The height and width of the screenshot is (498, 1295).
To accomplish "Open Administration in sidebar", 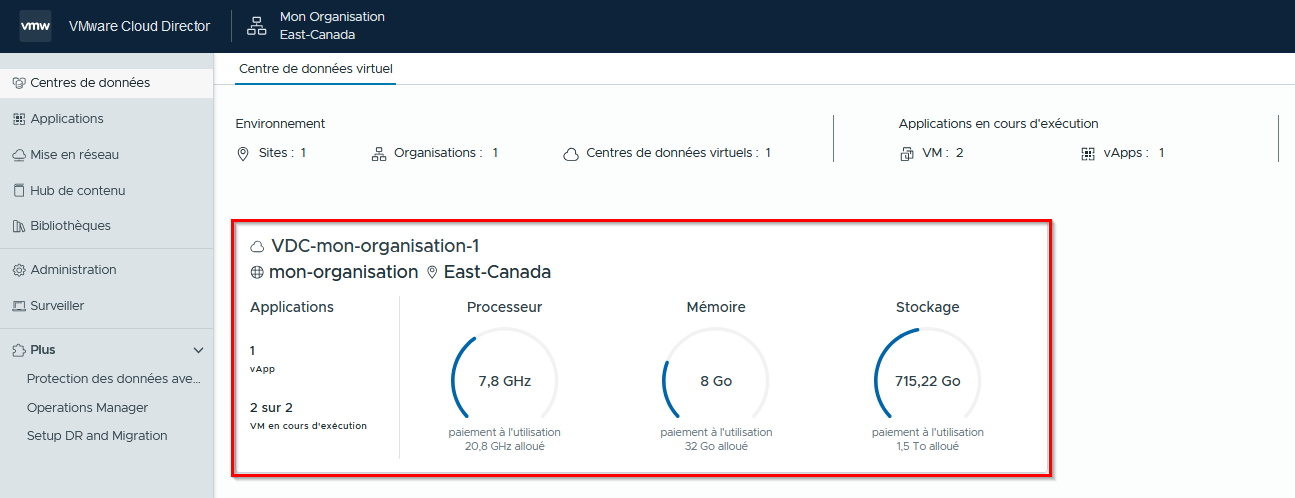I will tap(106, 270).
